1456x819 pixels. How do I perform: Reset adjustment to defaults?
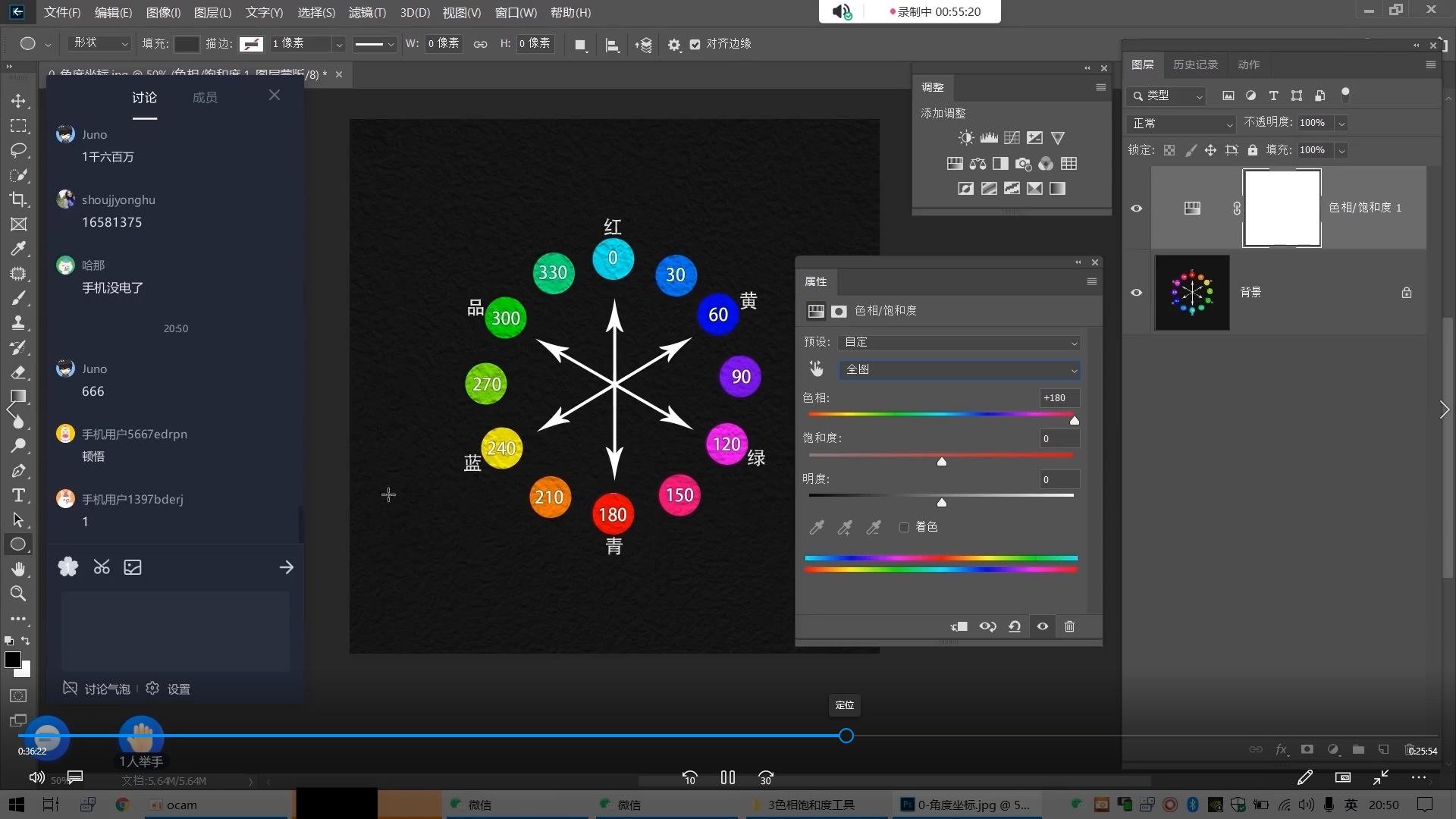click(1015, 626)
